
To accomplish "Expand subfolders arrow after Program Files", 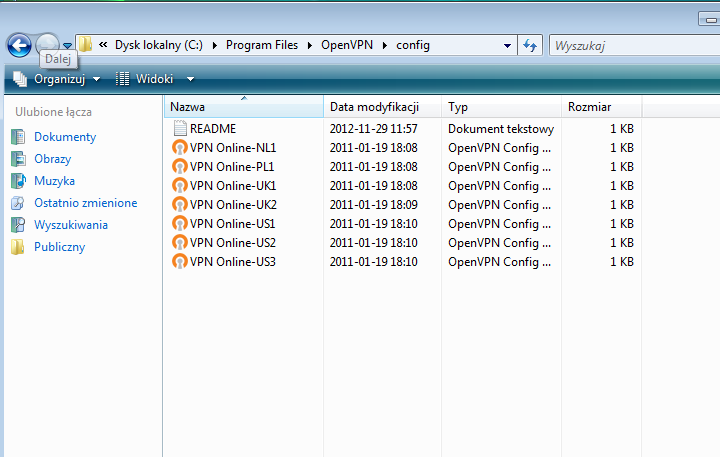I will pos(310,45).
